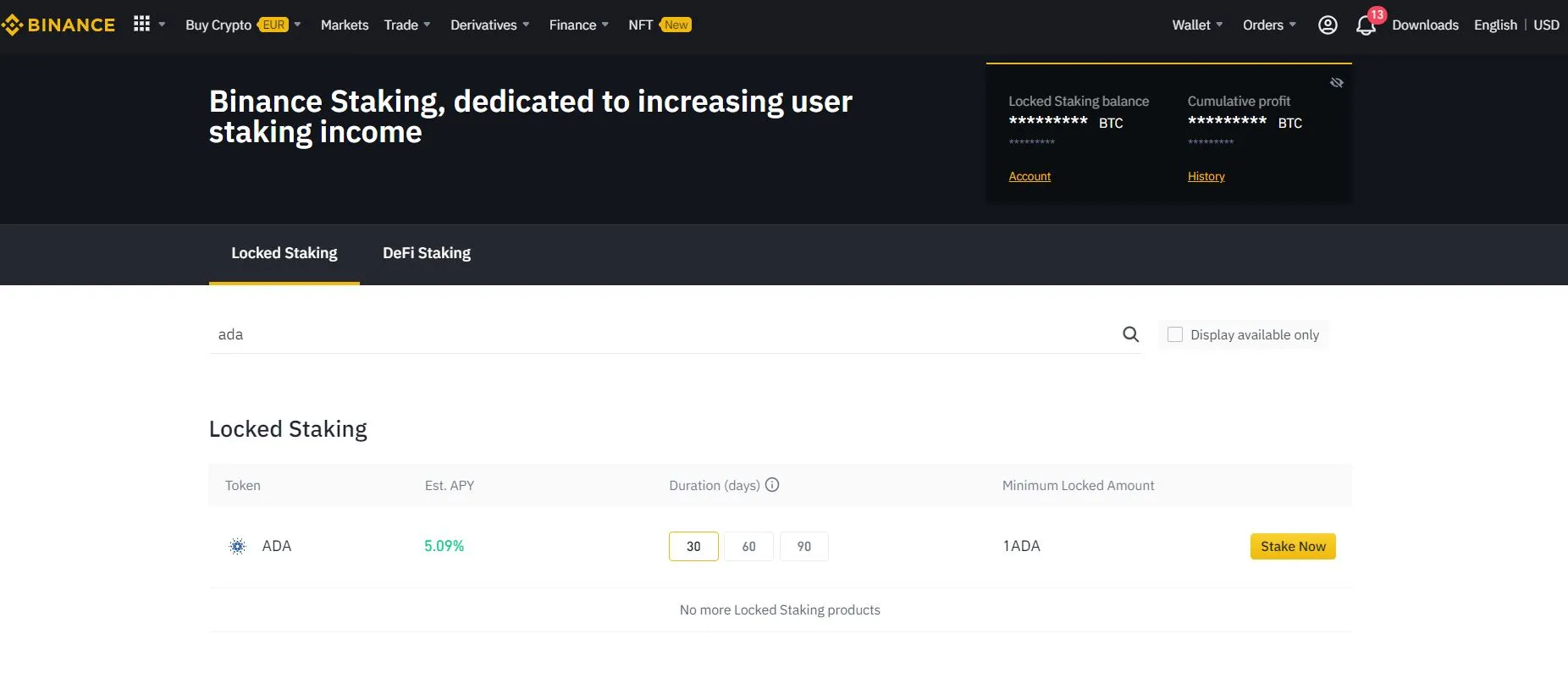Screen dimensions: 1568x689
Task: Open the notifications bell icon
Action: point(1365,26)
